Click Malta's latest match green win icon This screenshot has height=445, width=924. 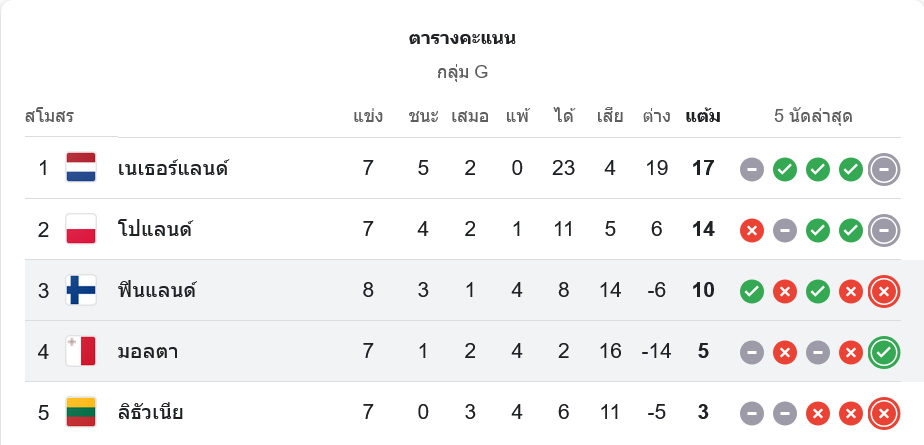click(x=883, y=353)
